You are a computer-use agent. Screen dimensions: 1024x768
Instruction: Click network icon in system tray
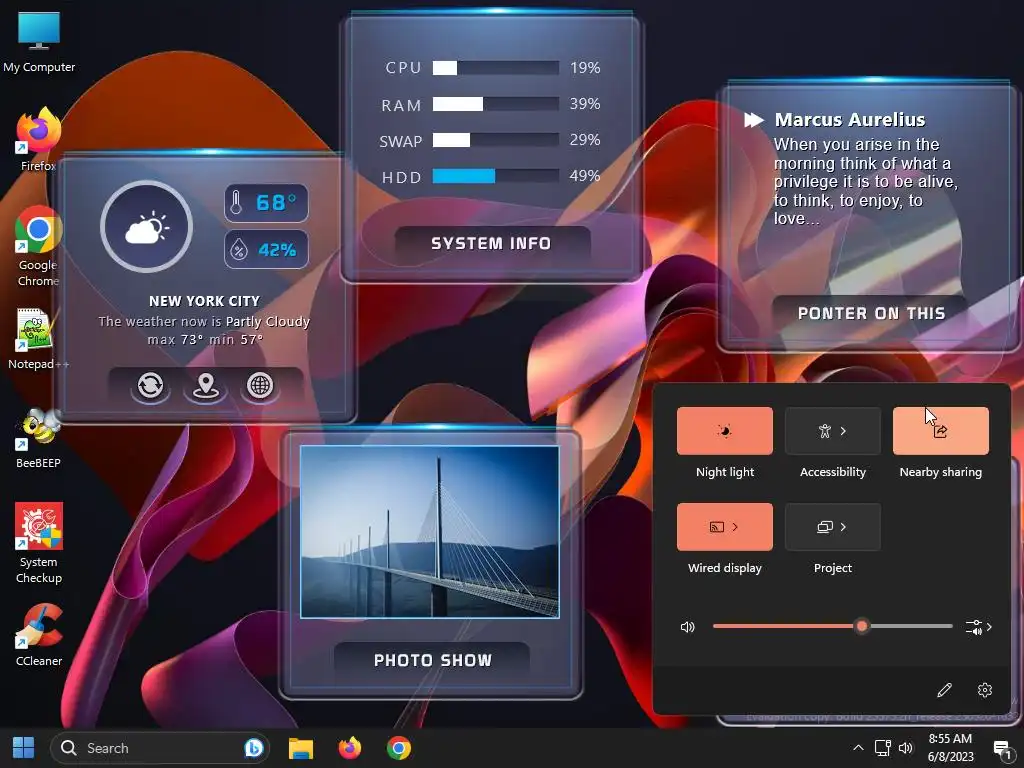[882, 748]
